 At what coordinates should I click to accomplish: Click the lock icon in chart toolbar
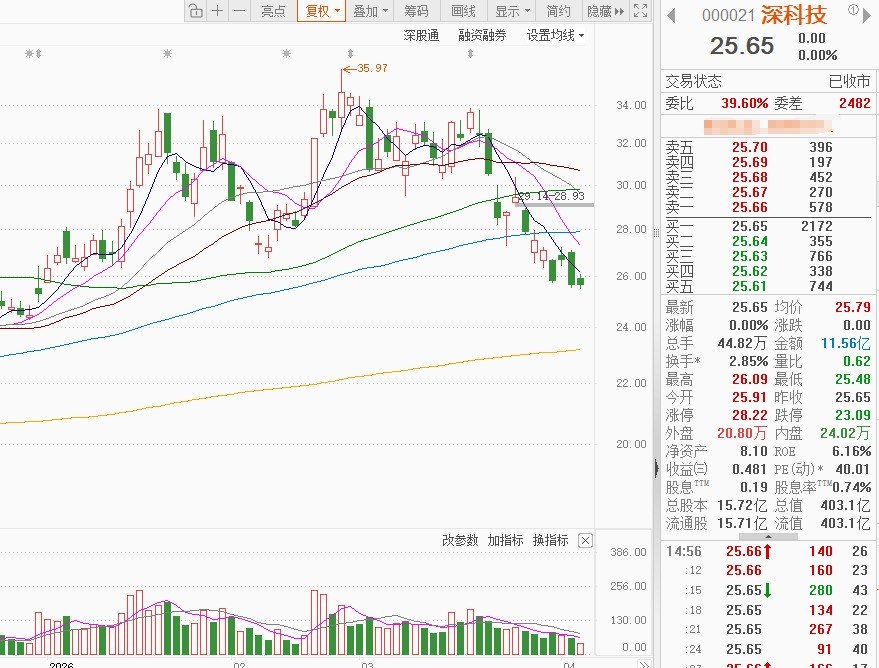click(x=196, y=11)
